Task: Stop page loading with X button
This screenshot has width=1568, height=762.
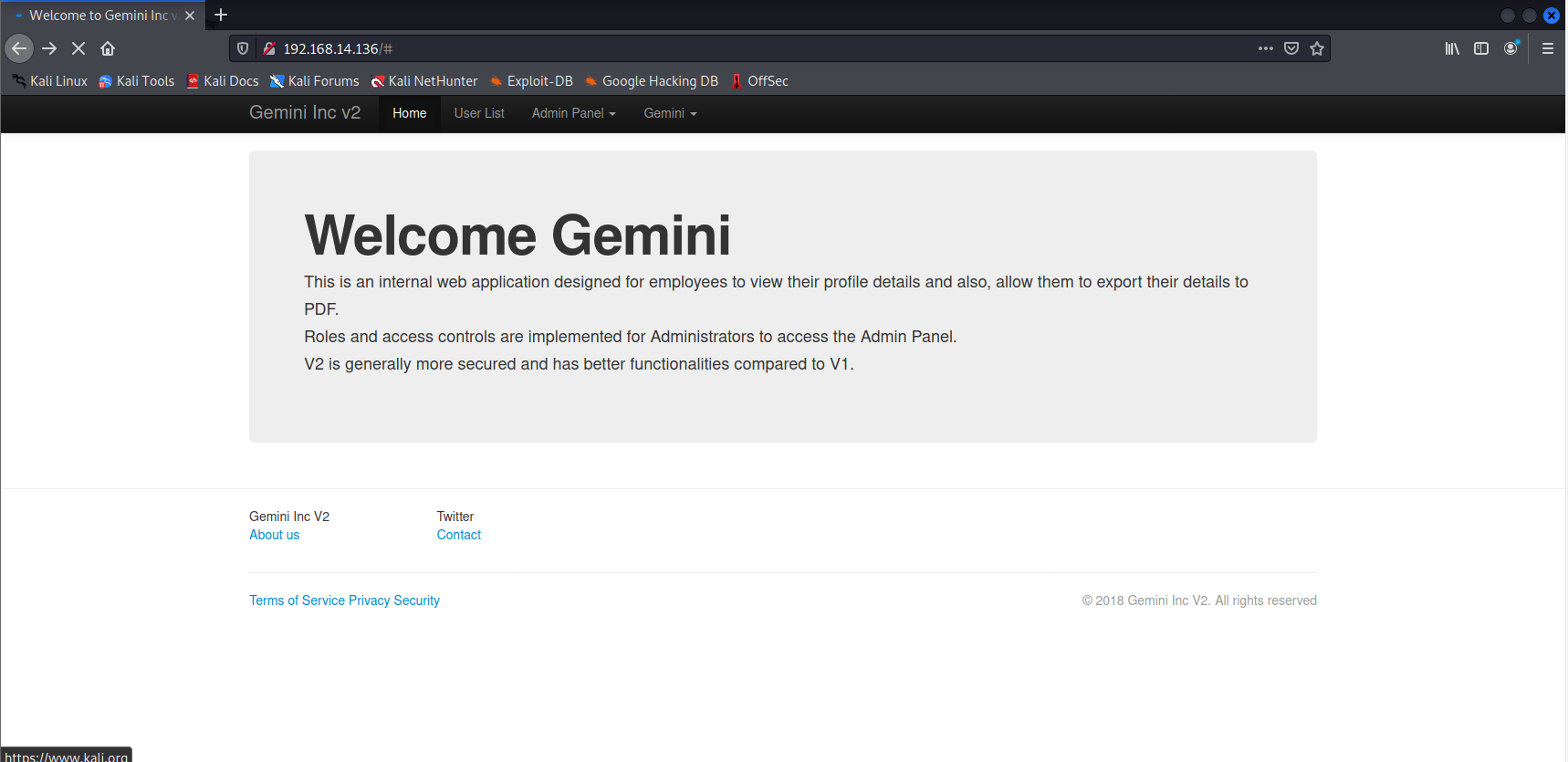Action: coord(78,48)
